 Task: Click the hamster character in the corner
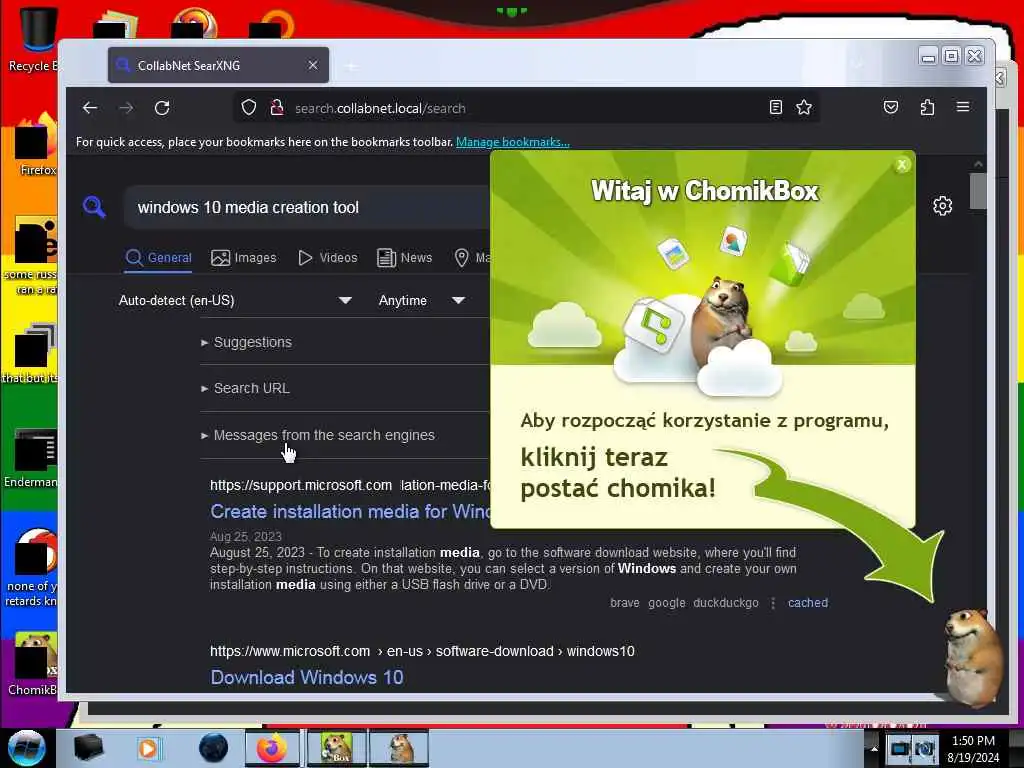[973, 656]
